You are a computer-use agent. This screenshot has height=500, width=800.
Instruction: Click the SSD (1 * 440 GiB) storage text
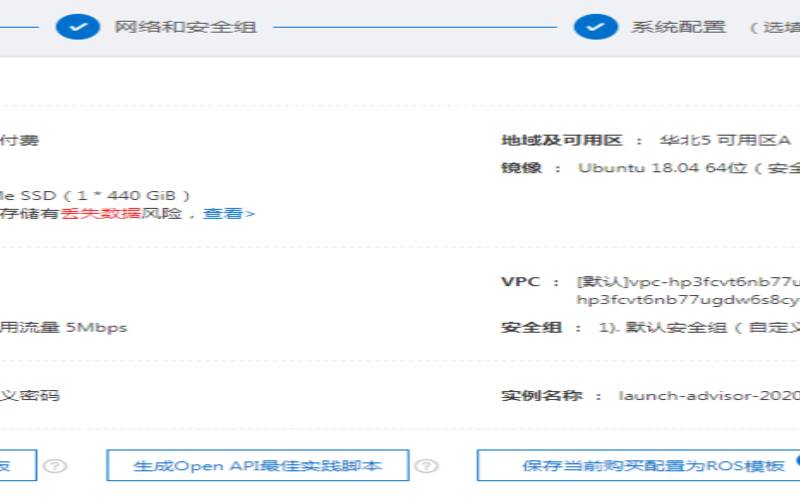(105, 195)
